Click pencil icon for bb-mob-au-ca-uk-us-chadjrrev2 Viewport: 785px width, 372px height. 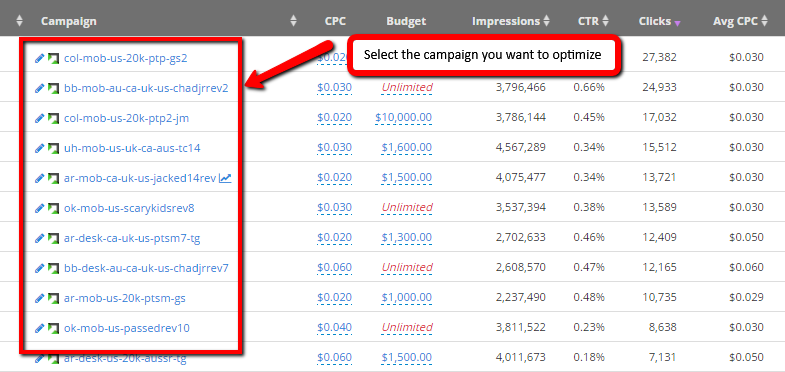click(x=40, y=88)
